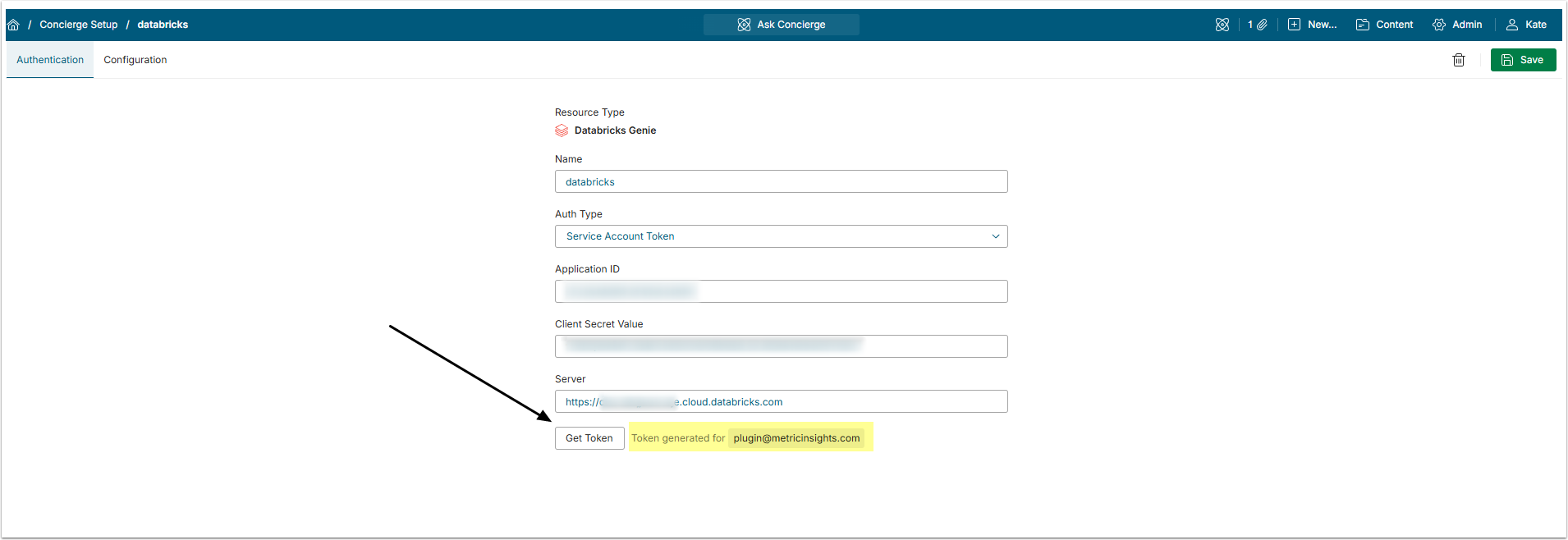Click into the Name input field

click(781, 182)
